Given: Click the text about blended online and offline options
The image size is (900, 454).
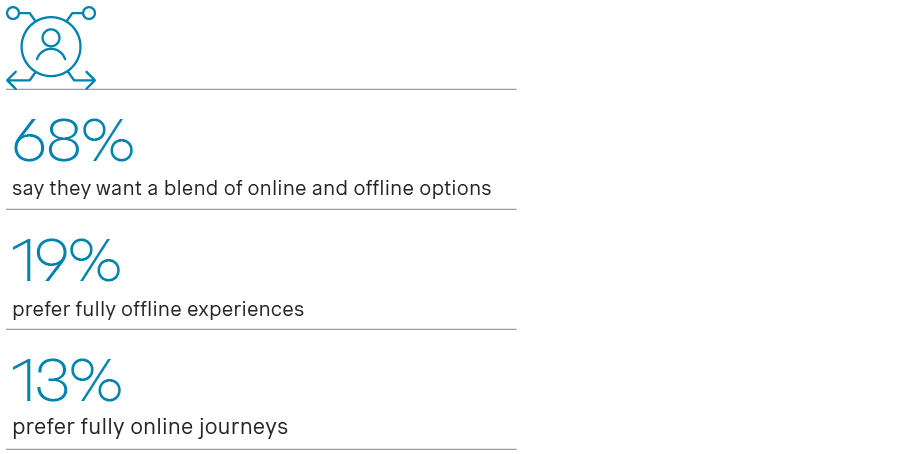Looking at the screenshot, I should (x=251, y=188).
